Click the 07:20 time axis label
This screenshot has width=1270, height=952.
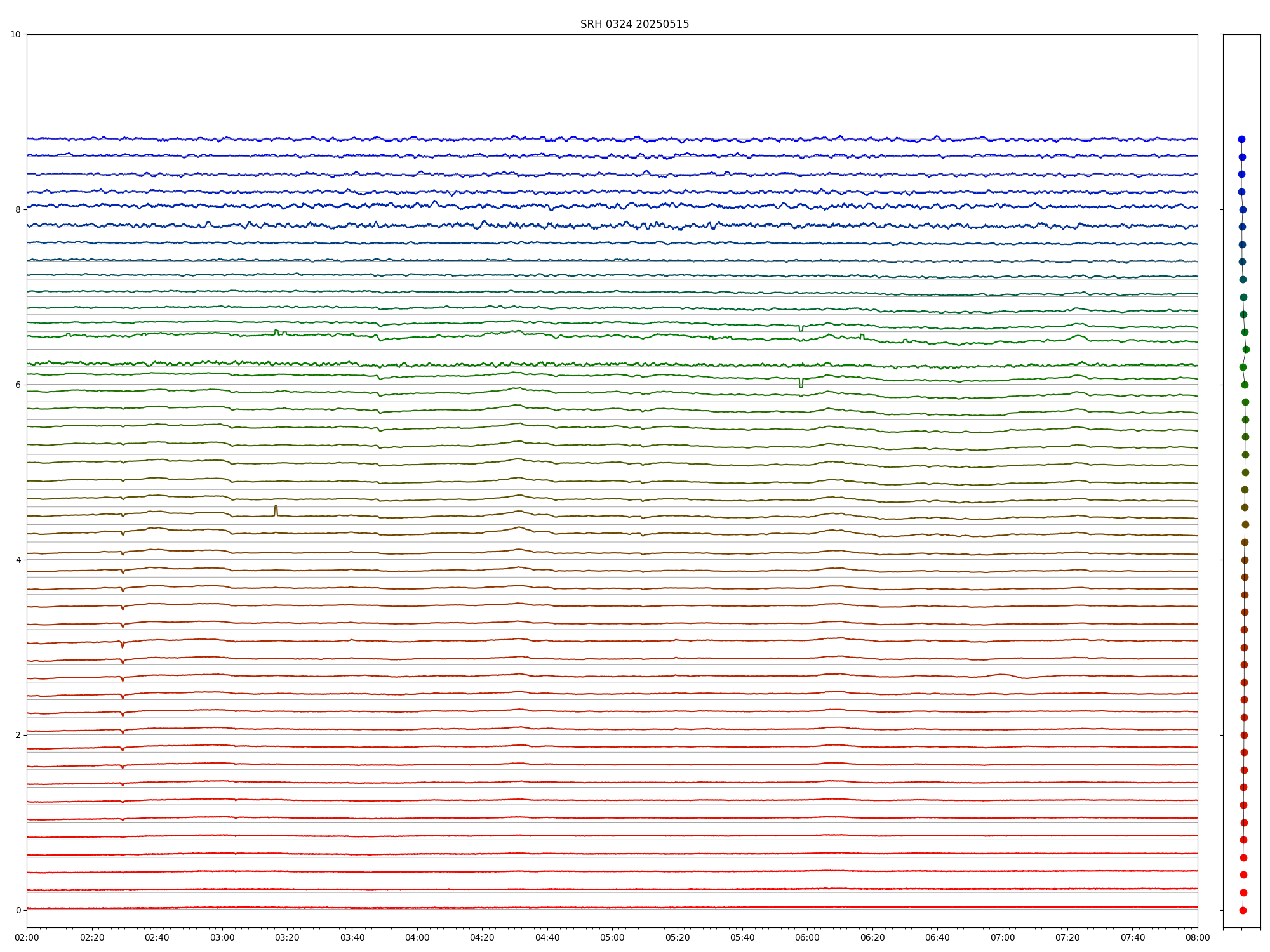pyautogui.click(x=1067, y=937)
